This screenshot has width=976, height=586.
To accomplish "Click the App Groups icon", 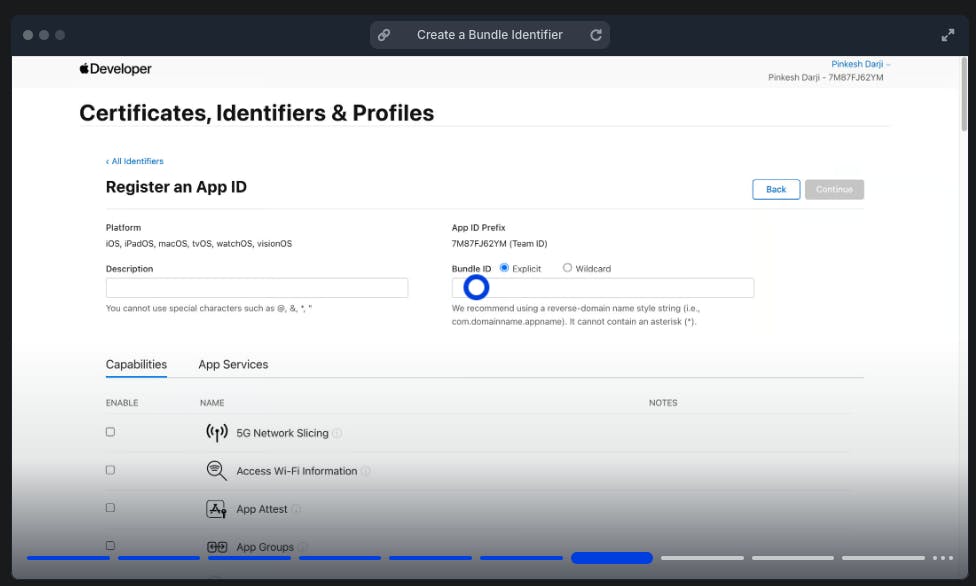I will (216, 547).
